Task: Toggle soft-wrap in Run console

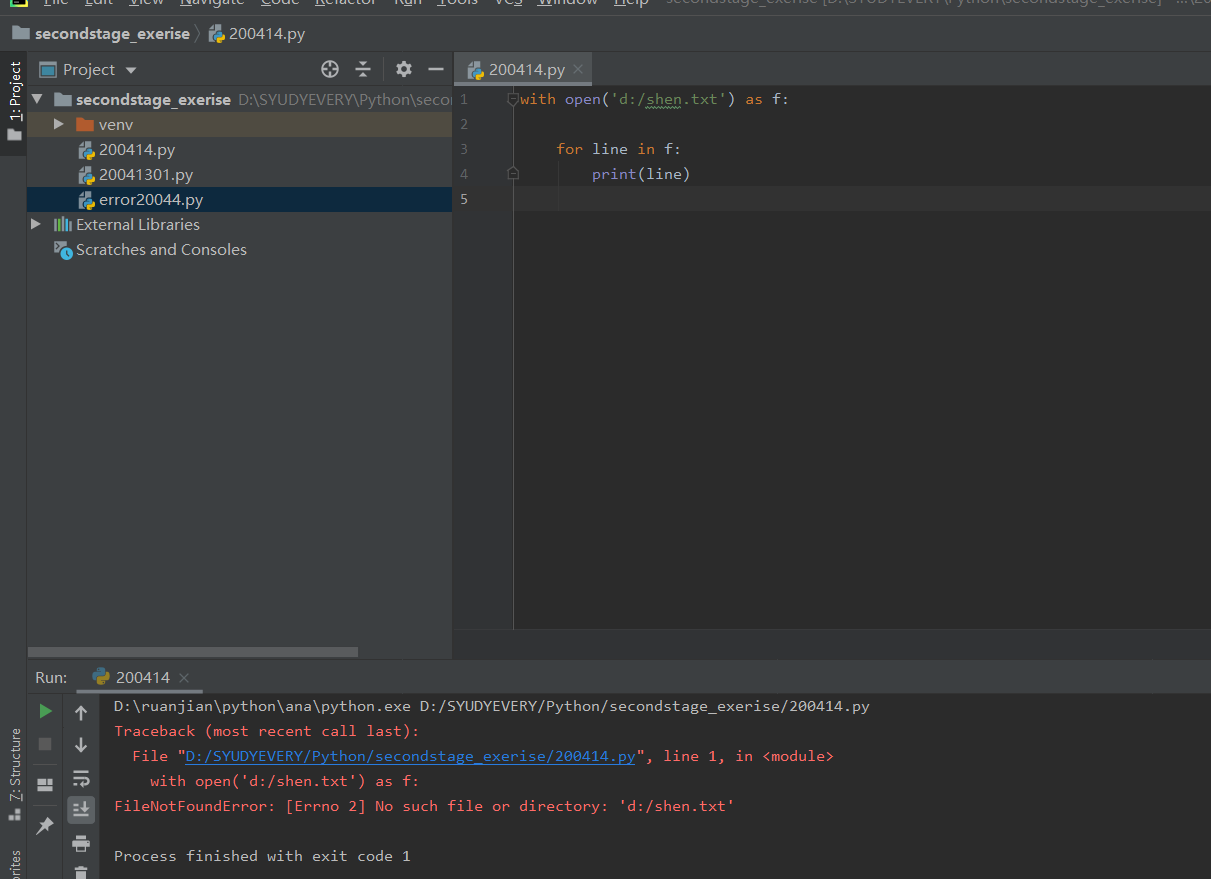Action: click(81, 778)
